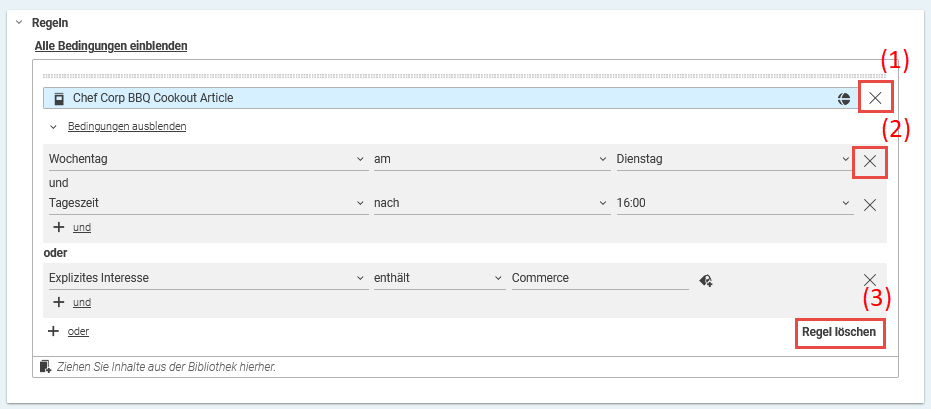Click the Regel löschen button
Image resolution: width=931 pixels, height=409 pixels.
point(840,332)
